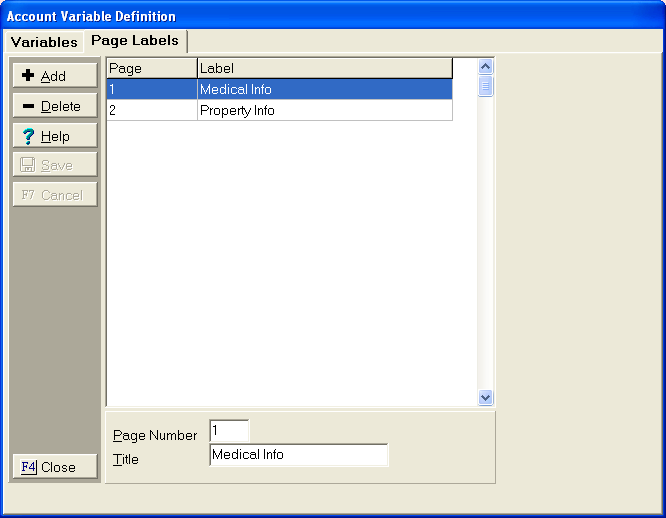The width and height of the screenshot is (666, 518).
Task: Click the floppy disk Save button
Action: (55, 165)
